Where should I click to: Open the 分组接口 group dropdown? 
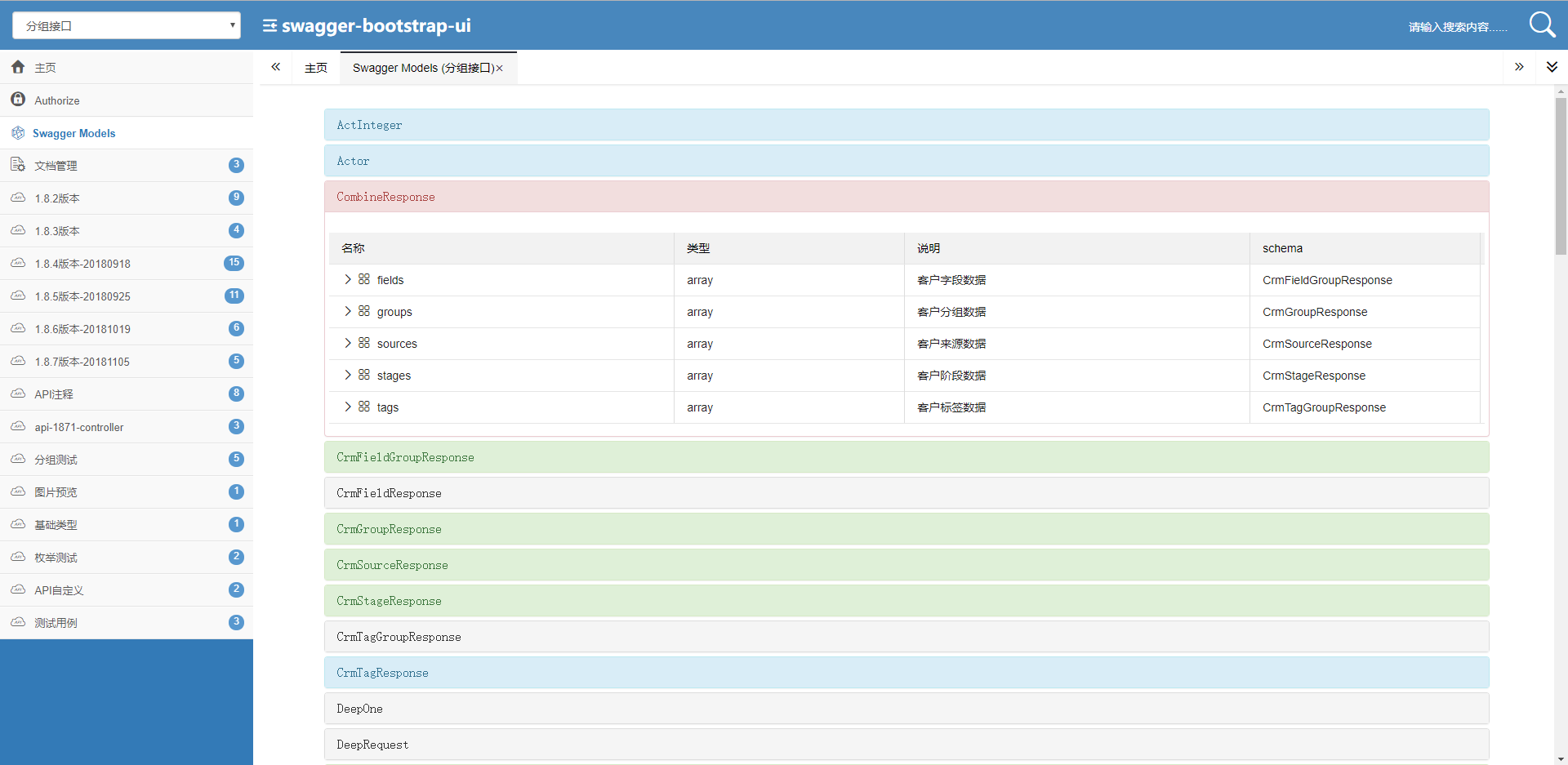coord(127,25)
